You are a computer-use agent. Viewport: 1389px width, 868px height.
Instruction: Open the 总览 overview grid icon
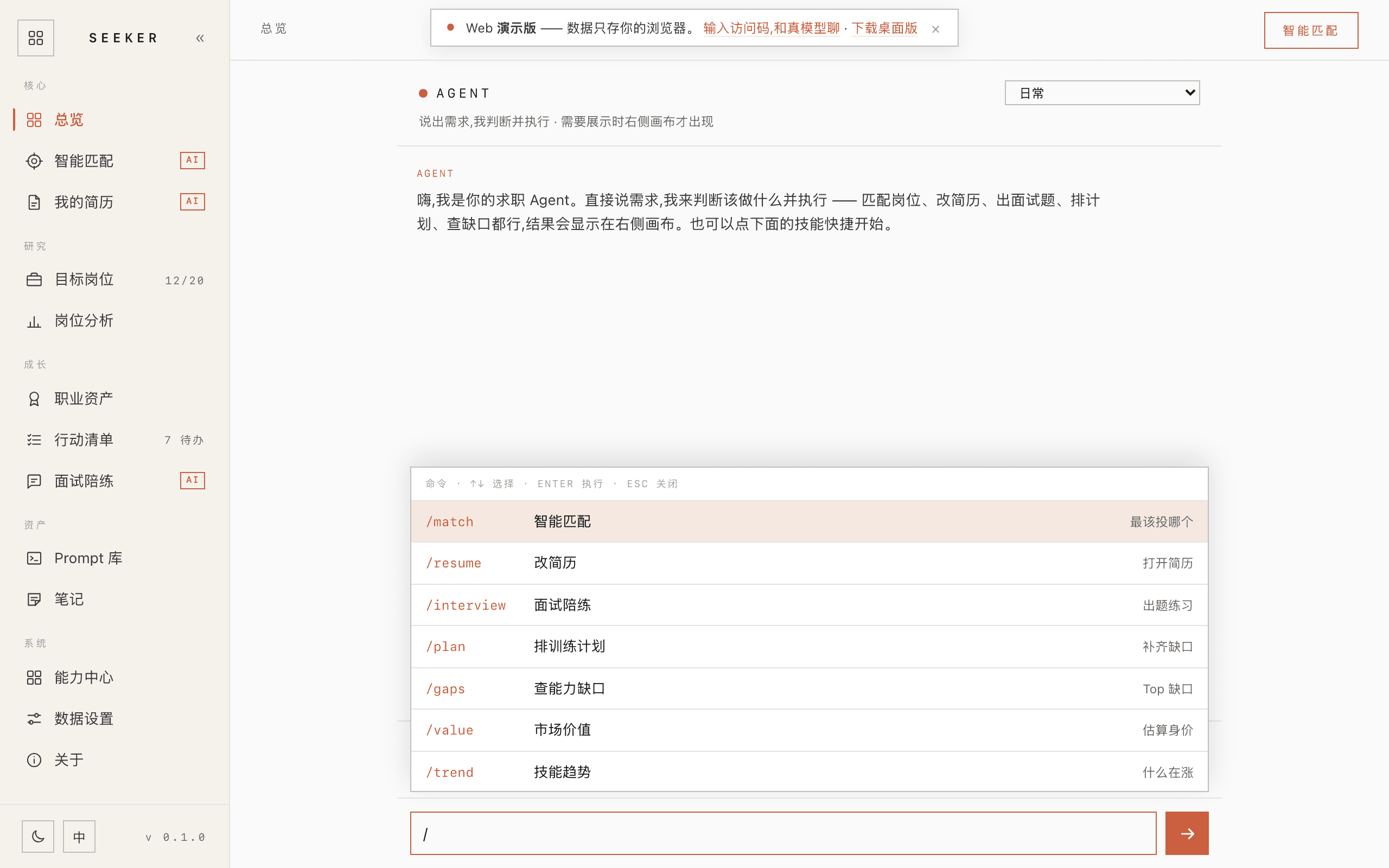pyautogui.click(x=34, y=120)
